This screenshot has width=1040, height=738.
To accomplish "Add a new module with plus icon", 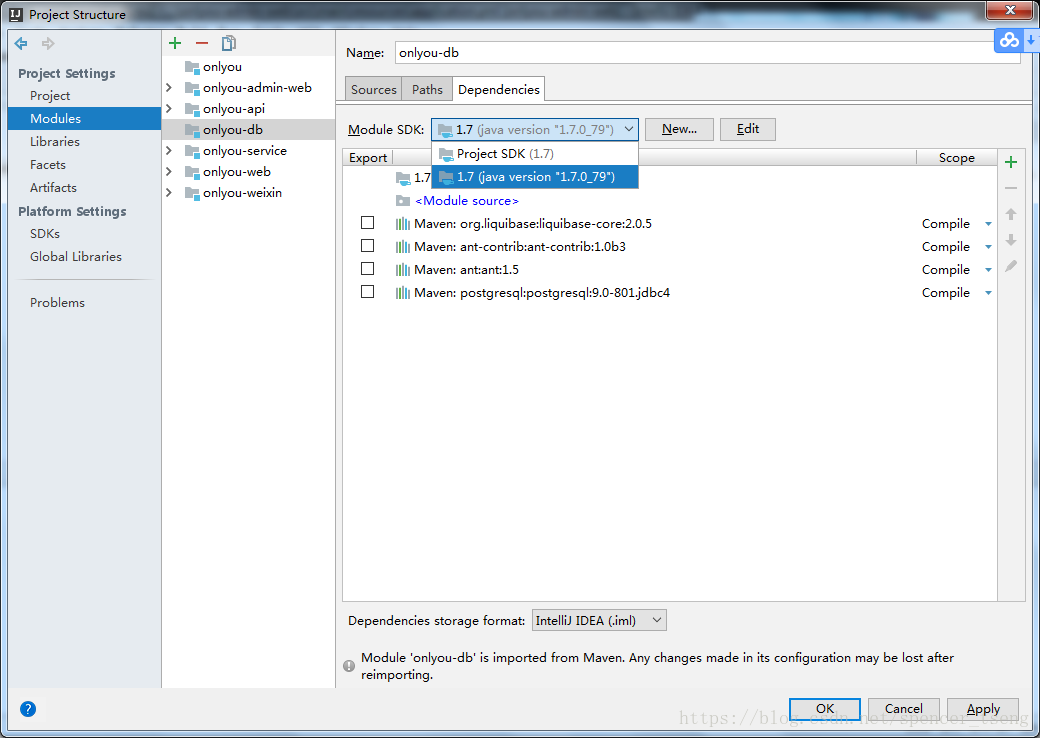I will (x=175, y=43).
